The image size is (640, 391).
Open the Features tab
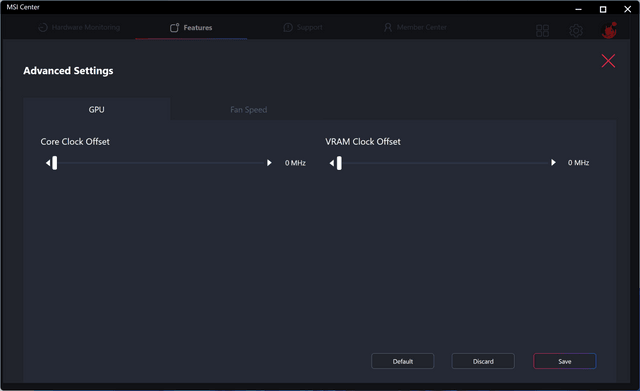point(191,27)
